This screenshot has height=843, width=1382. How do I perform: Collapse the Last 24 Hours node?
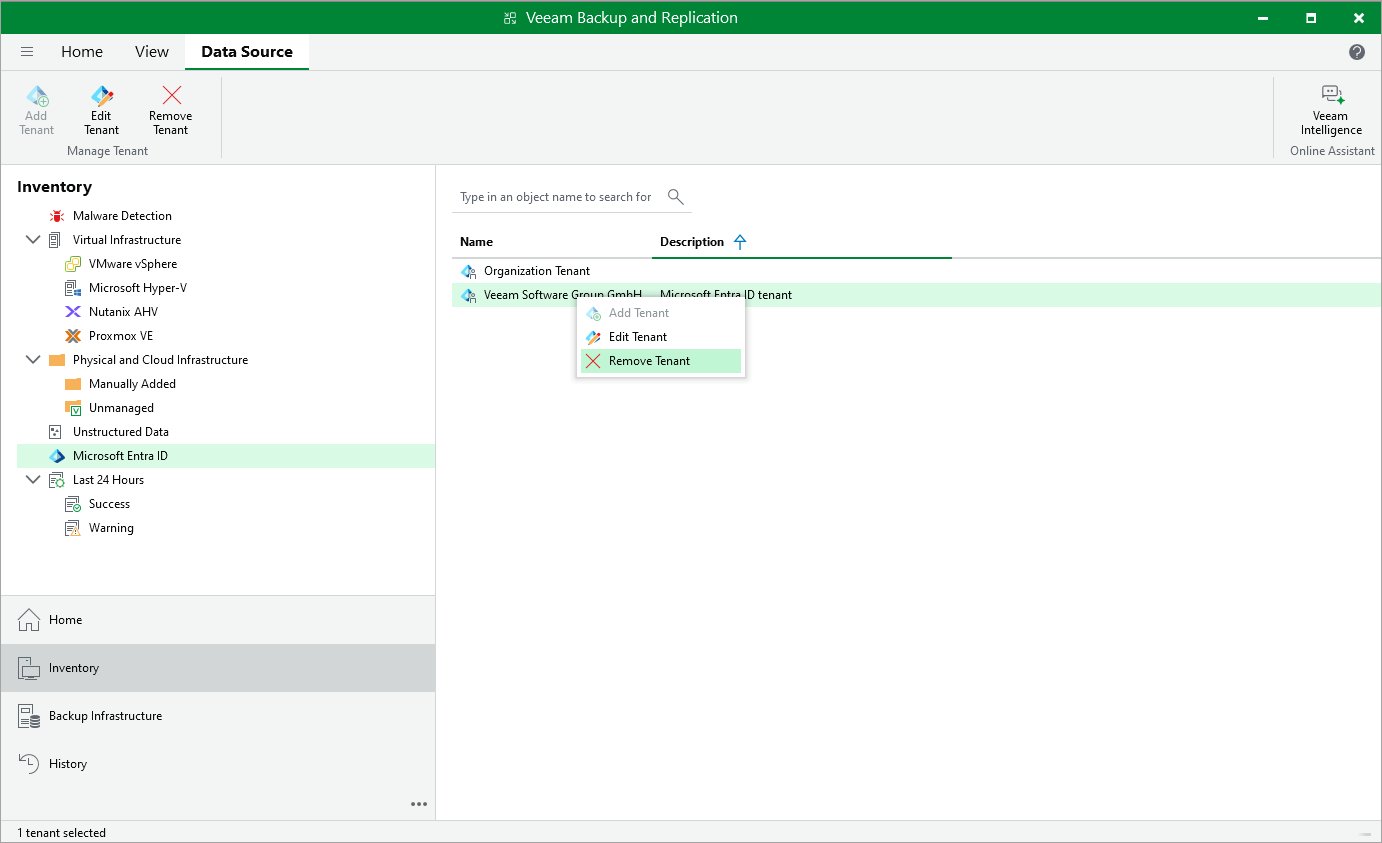point(33,480)
